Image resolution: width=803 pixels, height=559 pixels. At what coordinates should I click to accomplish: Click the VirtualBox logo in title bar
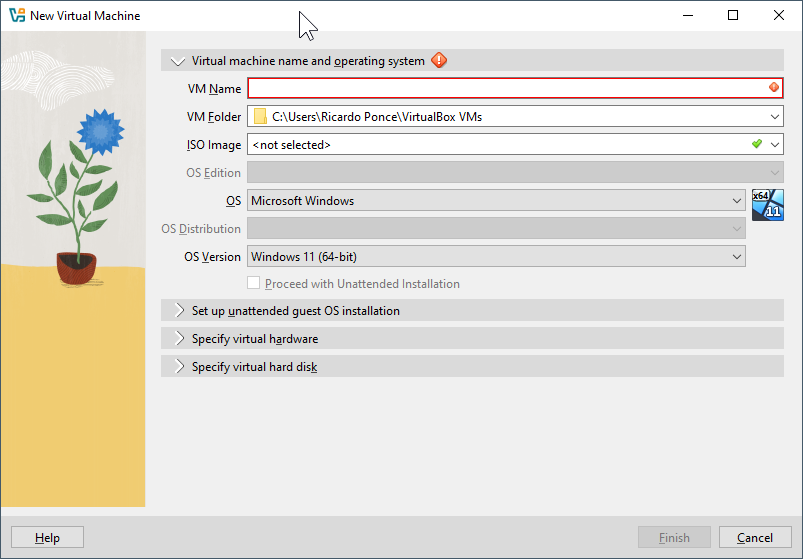point(16,15)
